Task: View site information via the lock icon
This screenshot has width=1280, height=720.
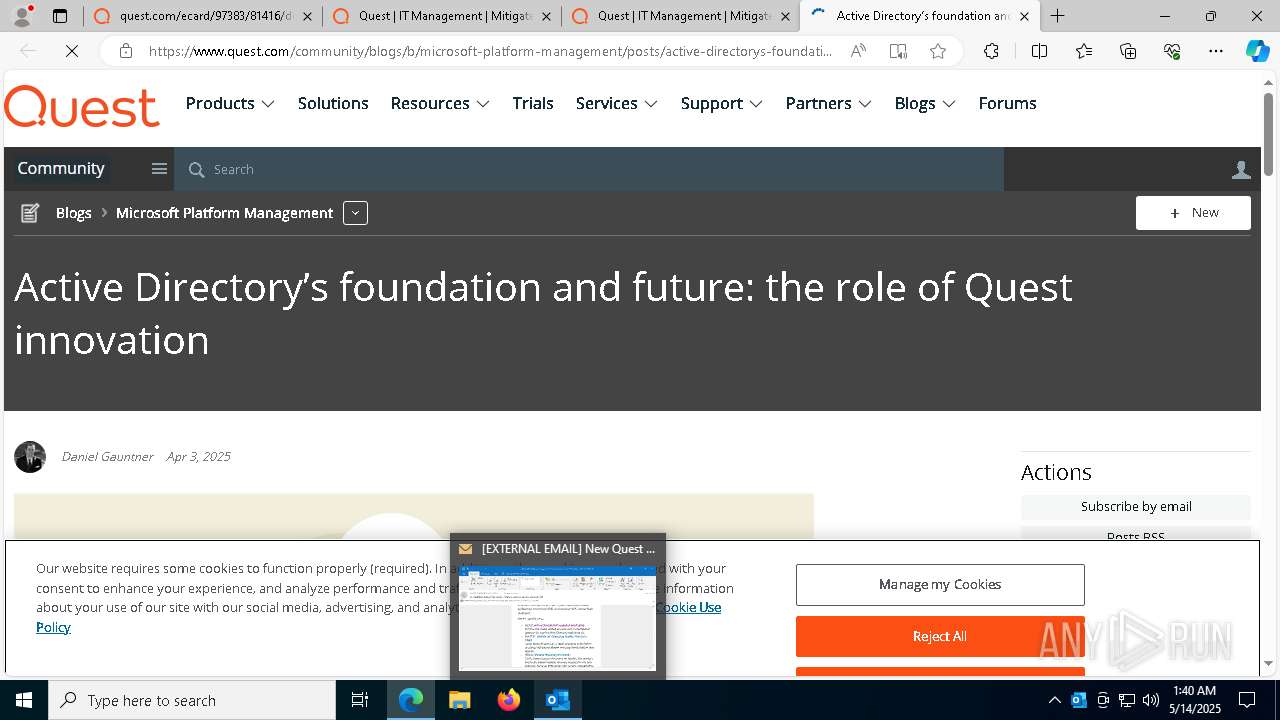Action: click(125, 51)
